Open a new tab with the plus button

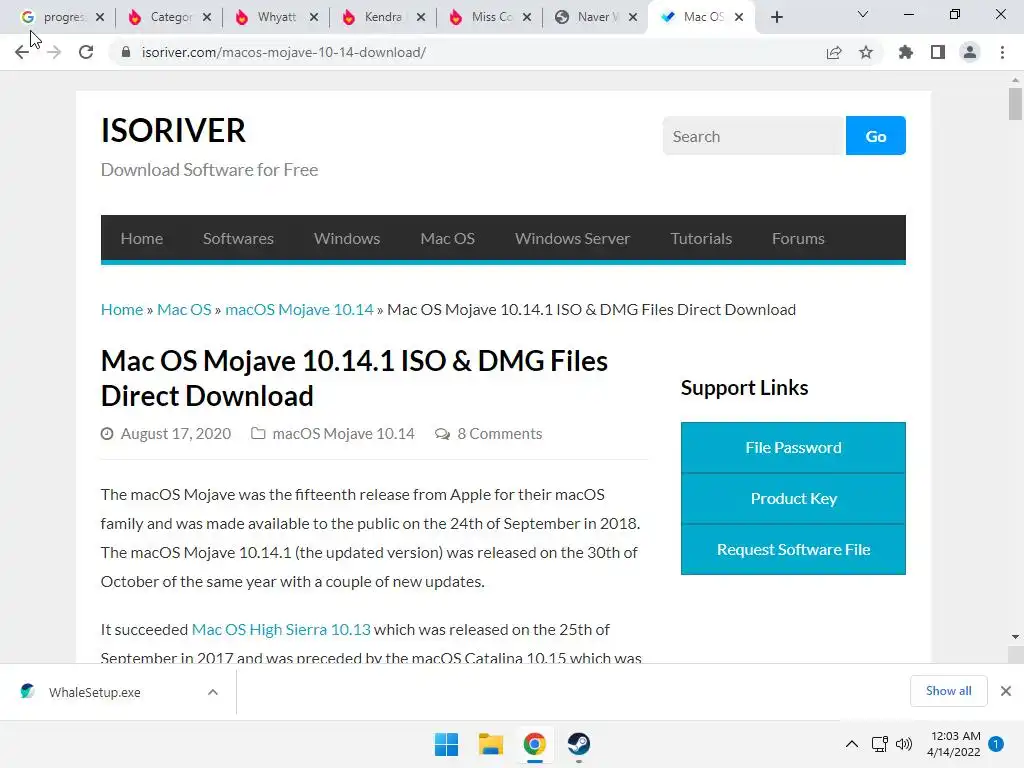coord(776,17)
